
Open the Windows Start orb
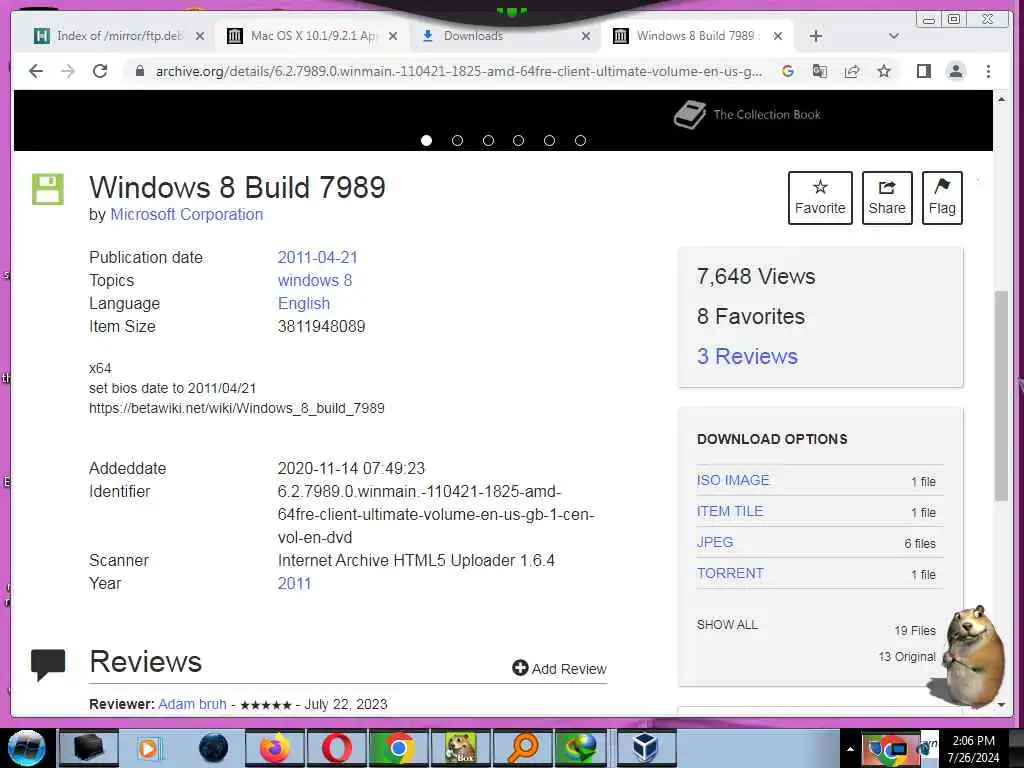click(x=26, y=748)
